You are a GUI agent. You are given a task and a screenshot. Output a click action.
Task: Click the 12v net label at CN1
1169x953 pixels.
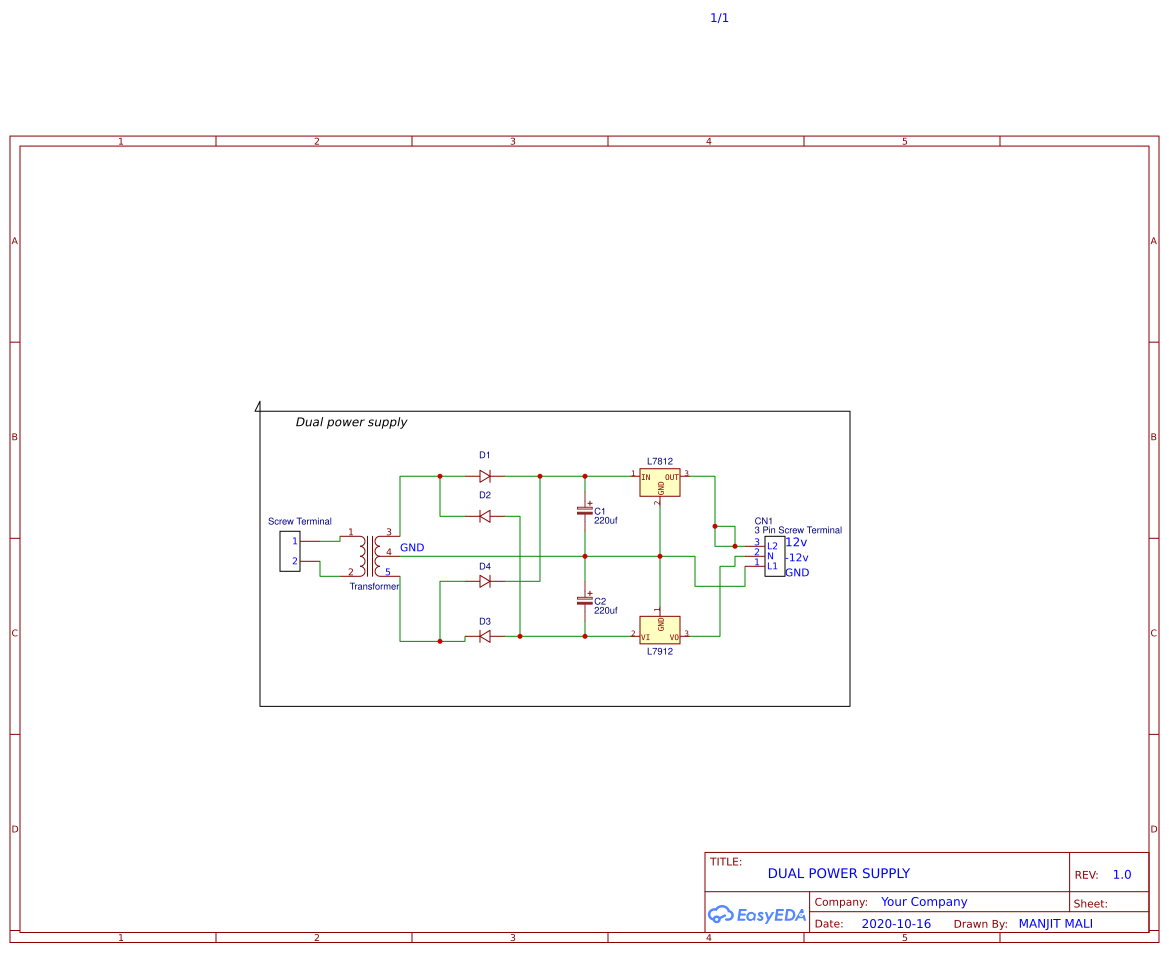coord(797,540)
